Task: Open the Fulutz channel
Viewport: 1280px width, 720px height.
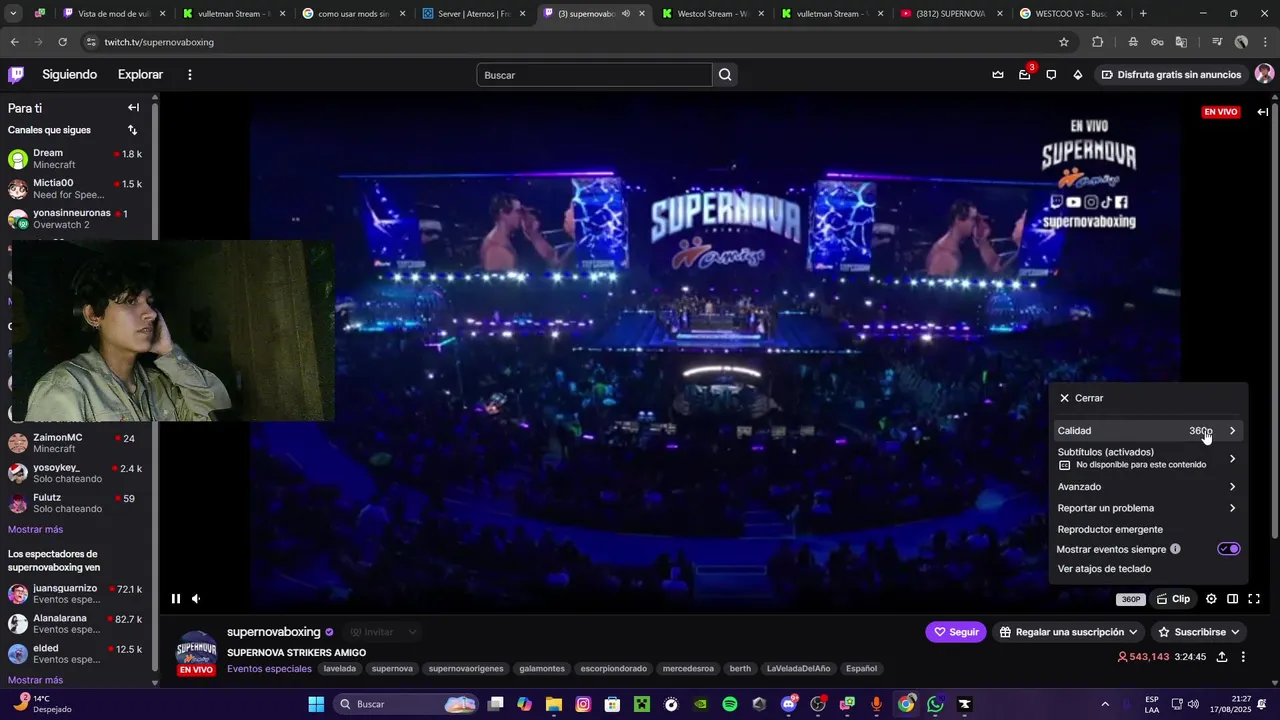Action: click(75, 503)
